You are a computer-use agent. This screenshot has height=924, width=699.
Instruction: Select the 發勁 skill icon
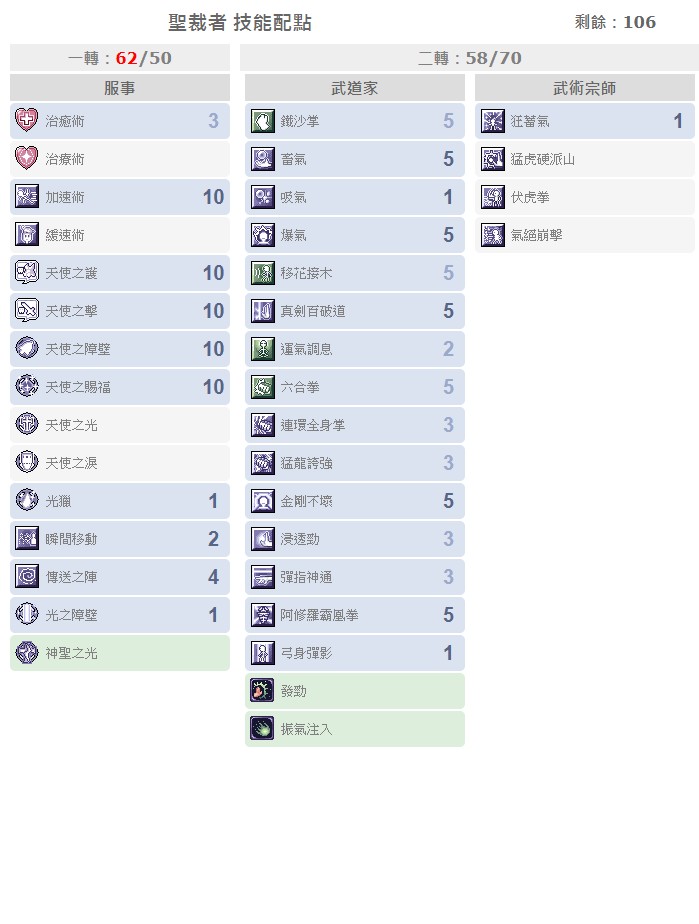[x=262, y=691]
